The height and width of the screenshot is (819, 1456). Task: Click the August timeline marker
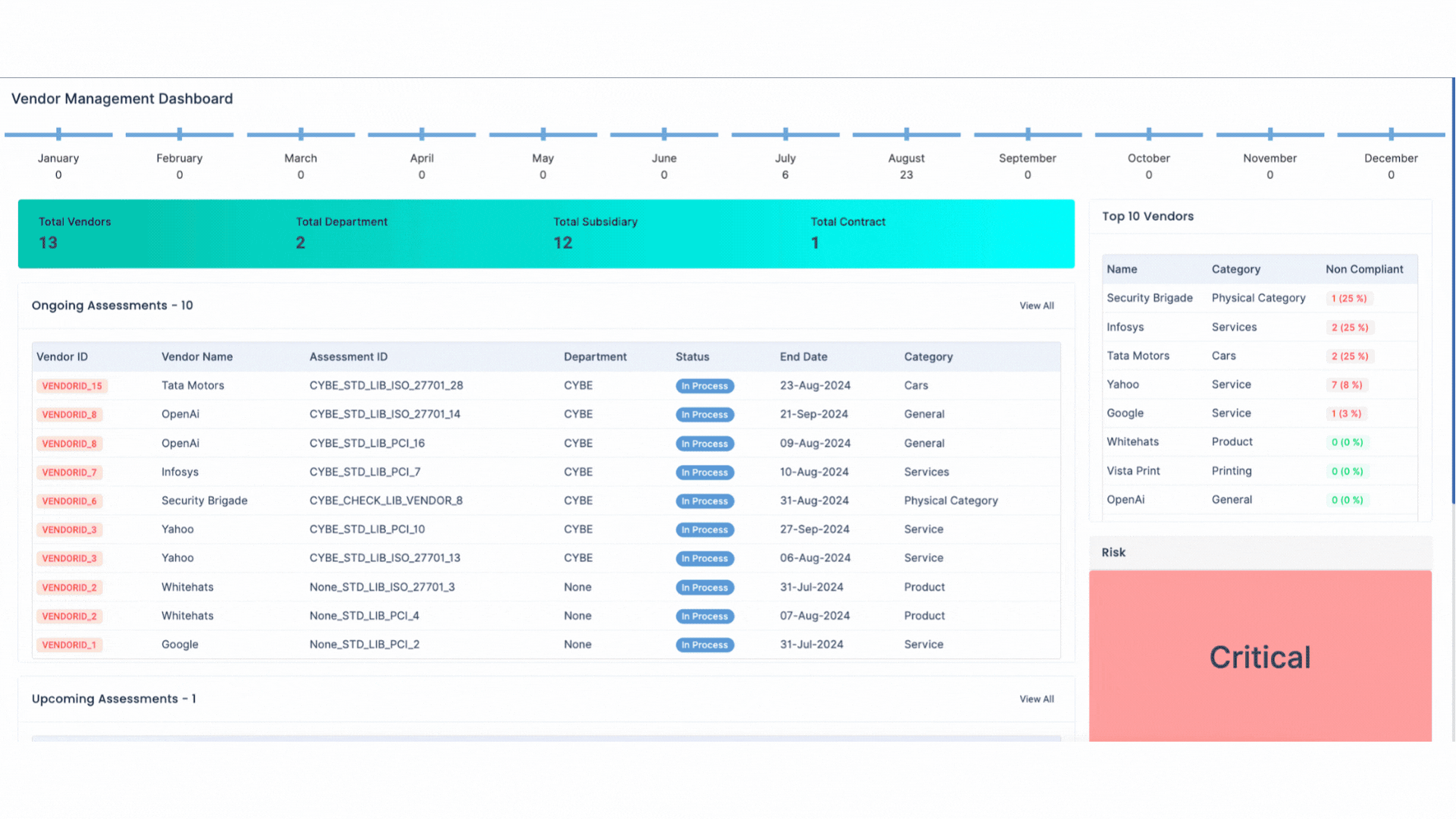(906, 135)
